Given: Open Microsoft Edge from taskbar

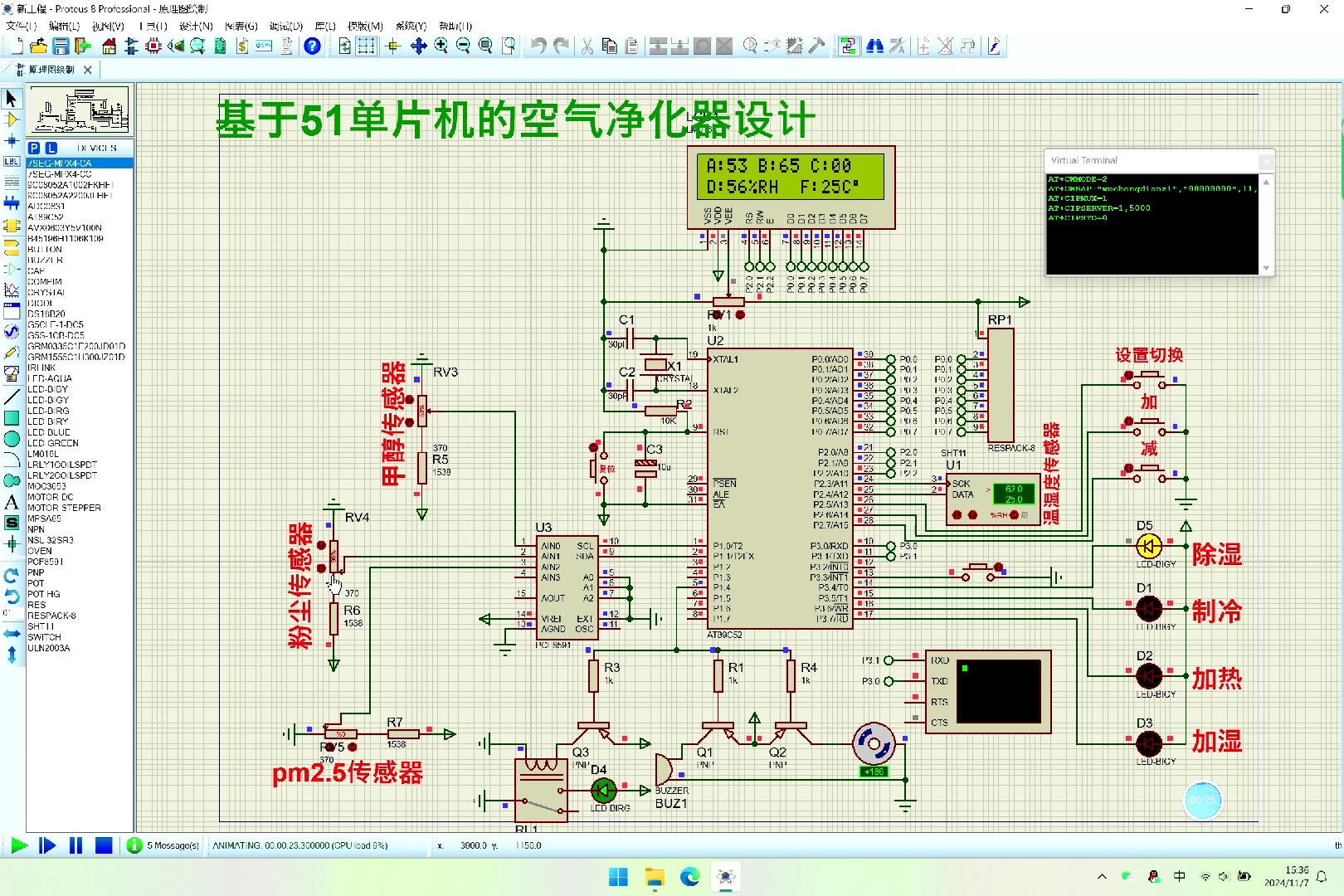Looking at the screenshot, I should pos(690,877).
